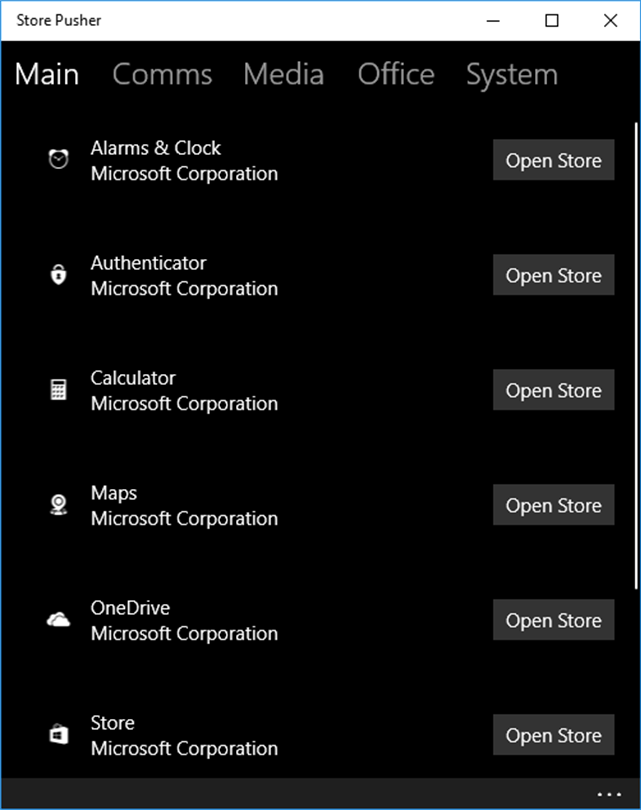Screen dimensions: 641x810
Task: Open Store listing for Maps
Action: click(x=553, y=506)
